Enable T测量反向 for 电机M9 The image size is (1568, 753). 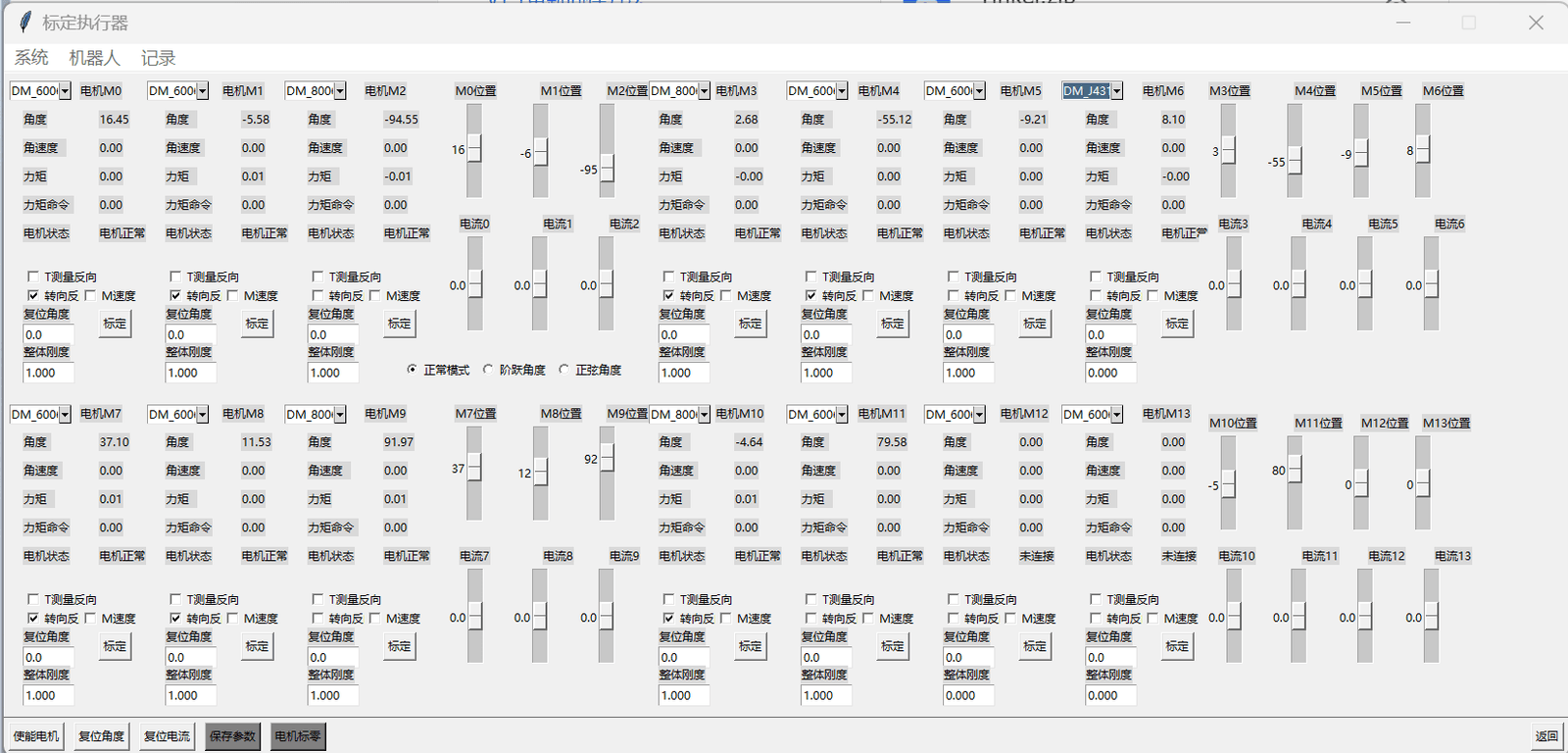pyautogui.click(x=318, y=599)
